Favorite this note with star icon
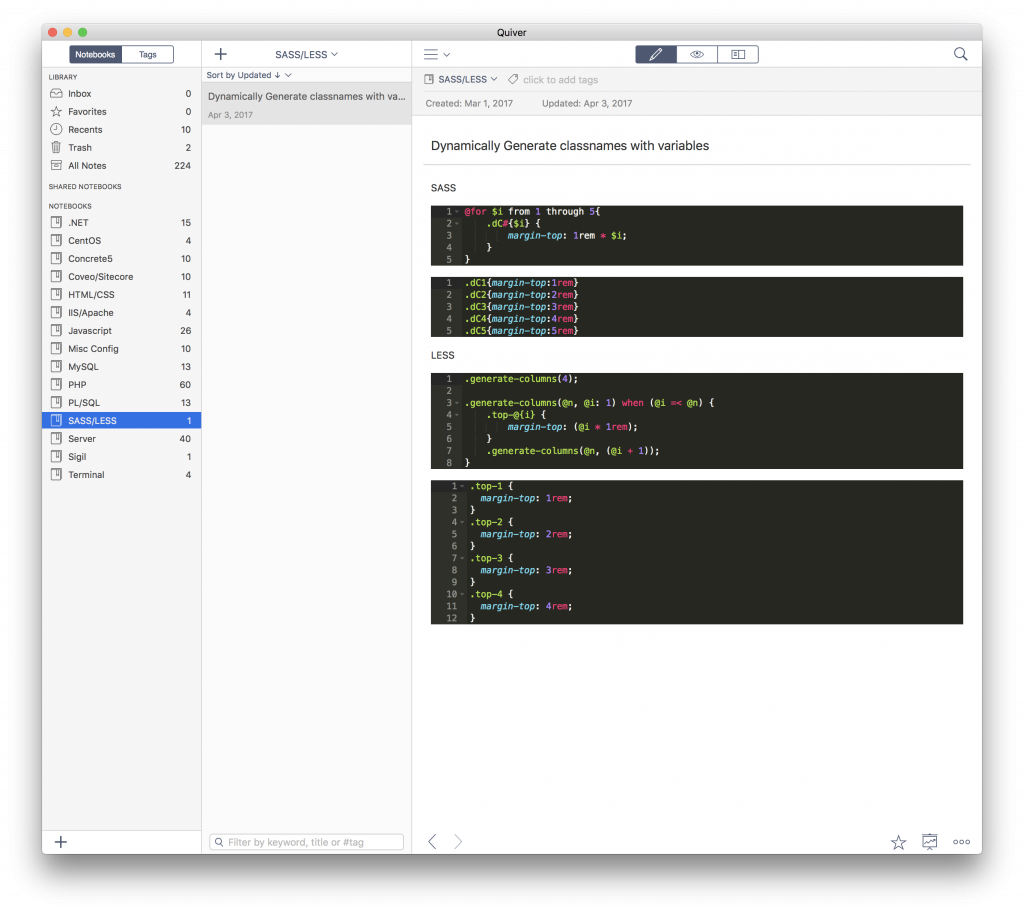Viewport: 1024px width, 914px height. pyautogui.click(x=898, y=842)
